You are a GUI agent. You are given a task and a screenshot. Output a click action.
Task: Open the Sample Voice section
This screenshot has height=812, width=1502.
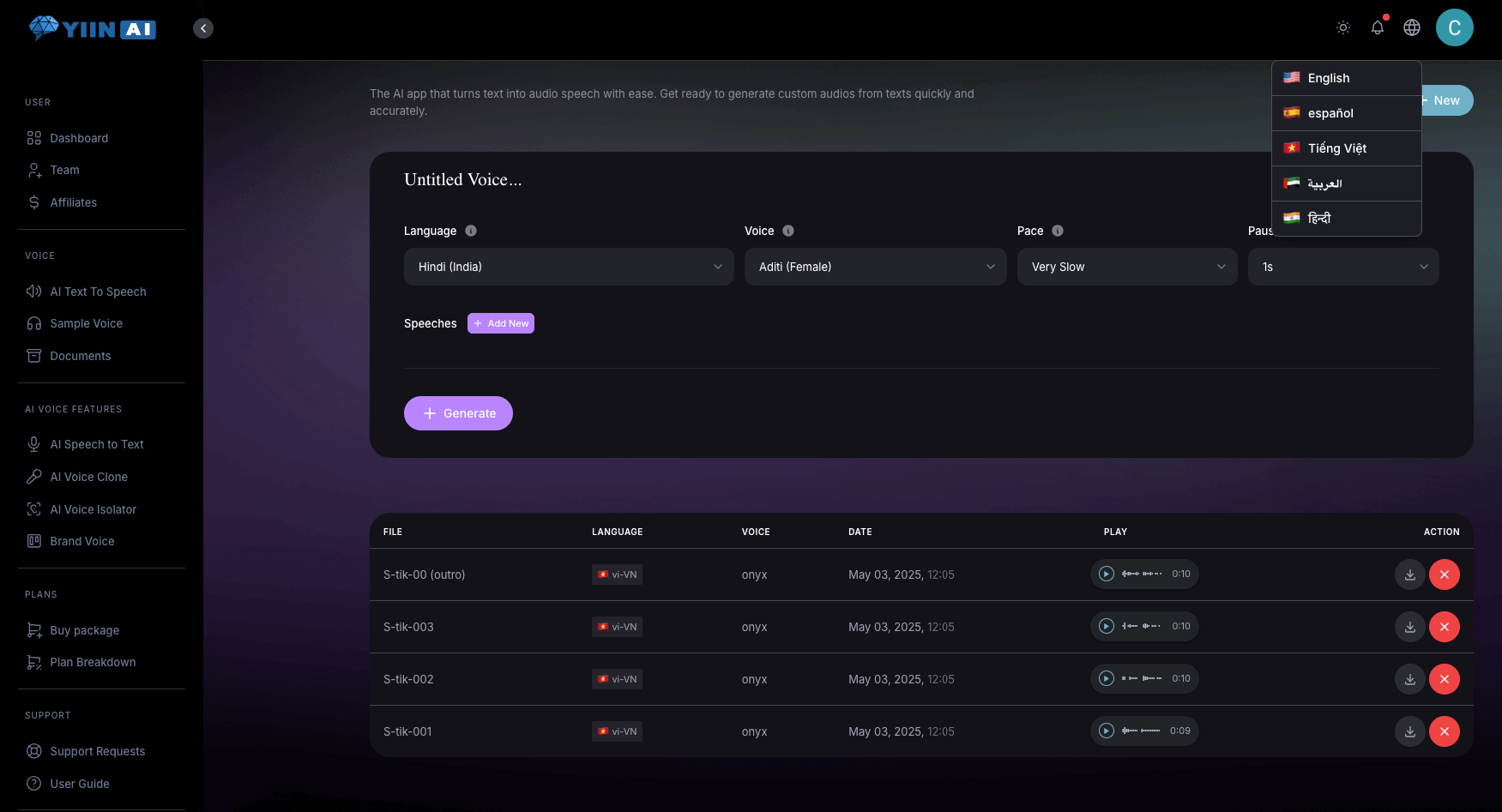85,323
